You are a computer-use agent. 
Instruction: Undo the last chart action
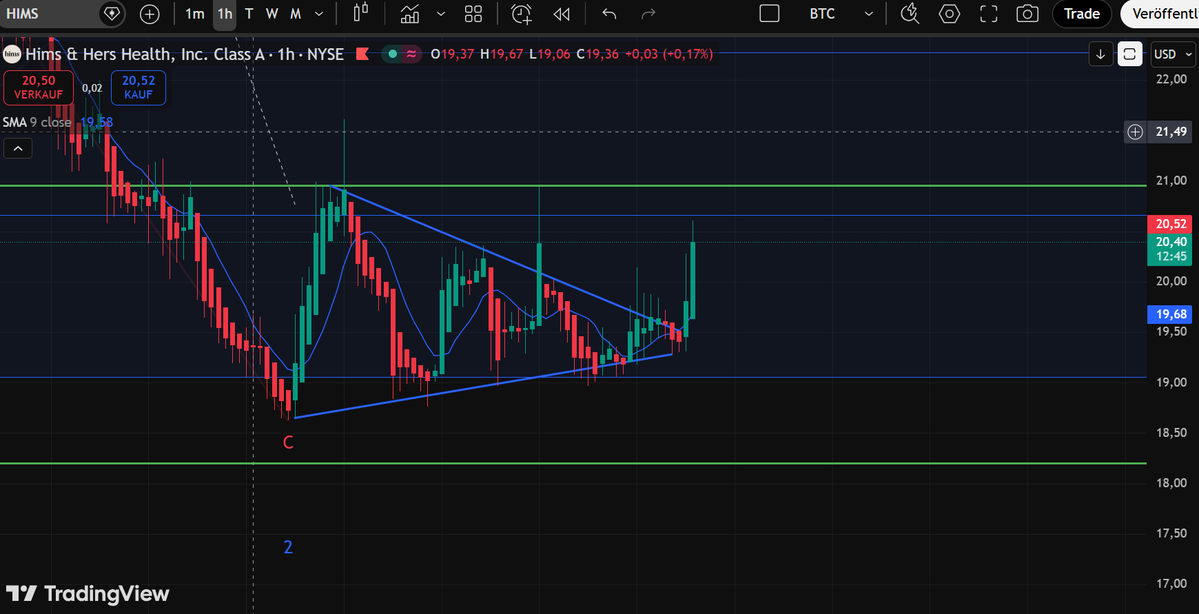(609, 14)
